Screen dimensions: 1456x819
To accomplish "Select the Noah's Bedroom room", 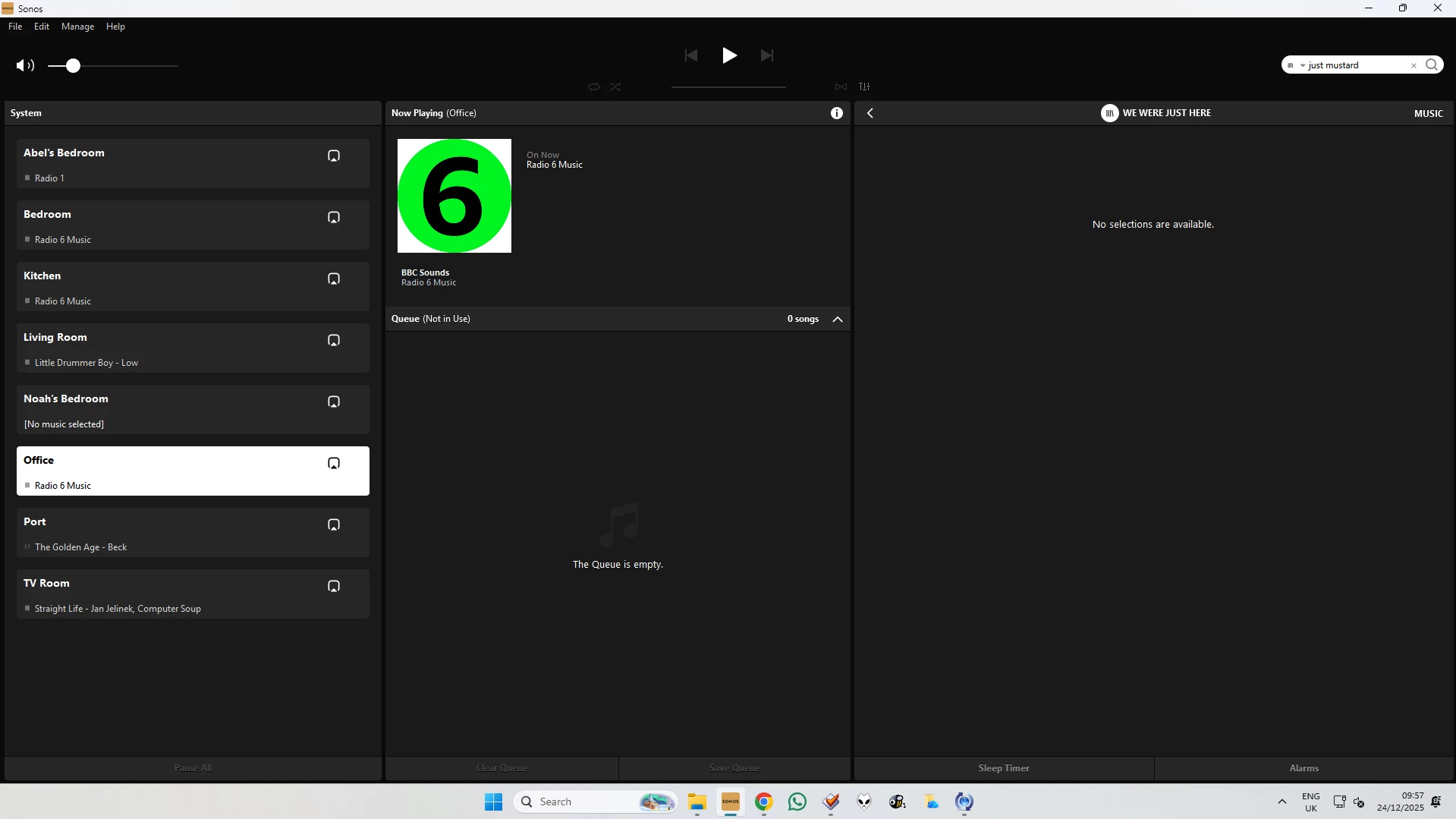I will click(x=193, y=409).
